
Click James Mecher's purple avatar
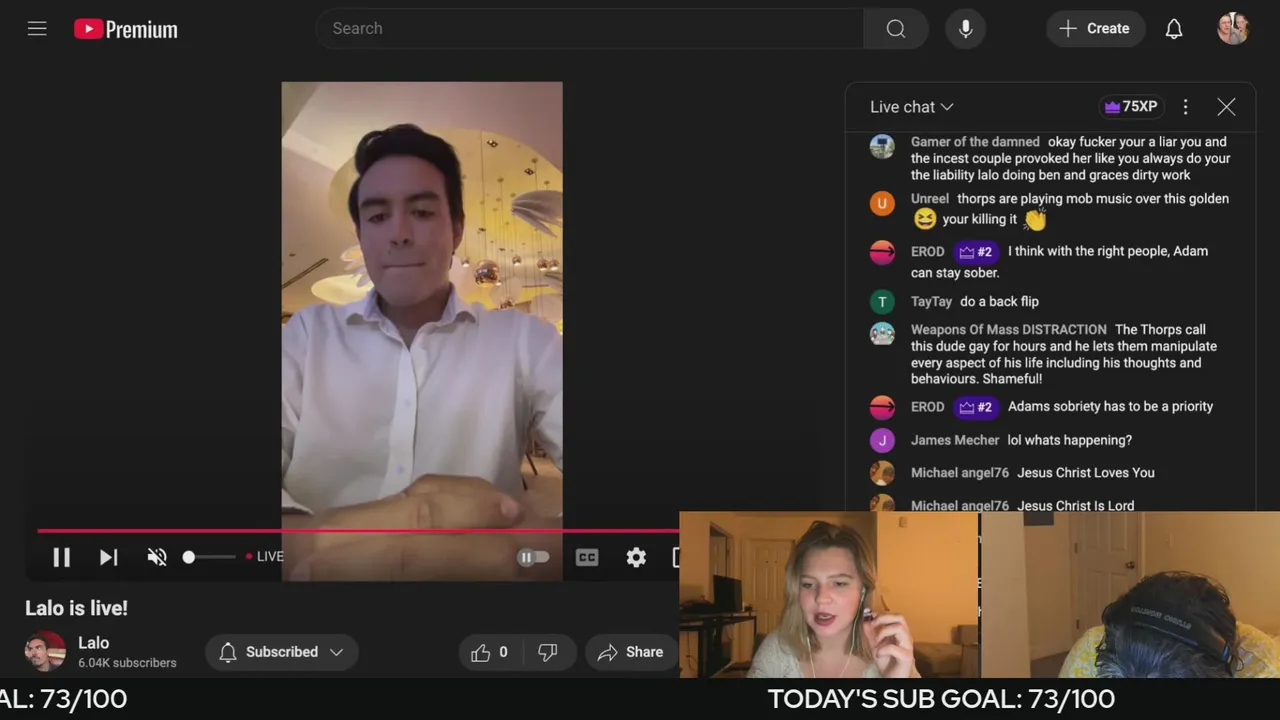(882, 440)
